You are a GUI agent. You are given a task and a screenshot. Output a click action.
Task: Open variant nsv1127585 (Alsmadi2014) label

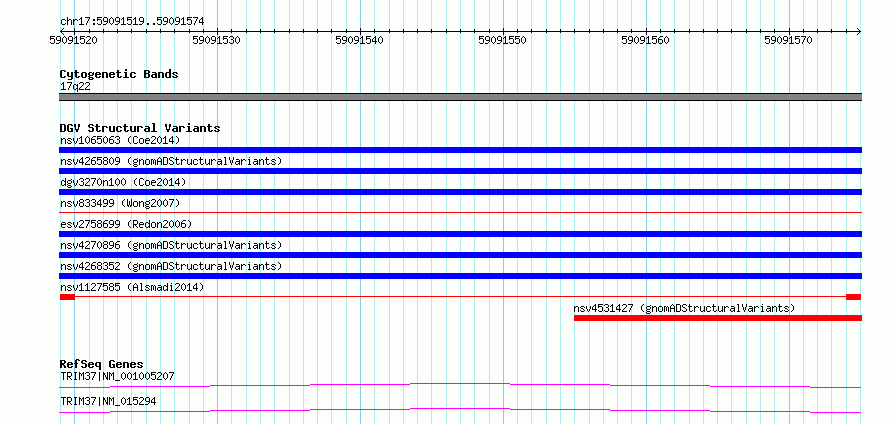tap(132, 287)
